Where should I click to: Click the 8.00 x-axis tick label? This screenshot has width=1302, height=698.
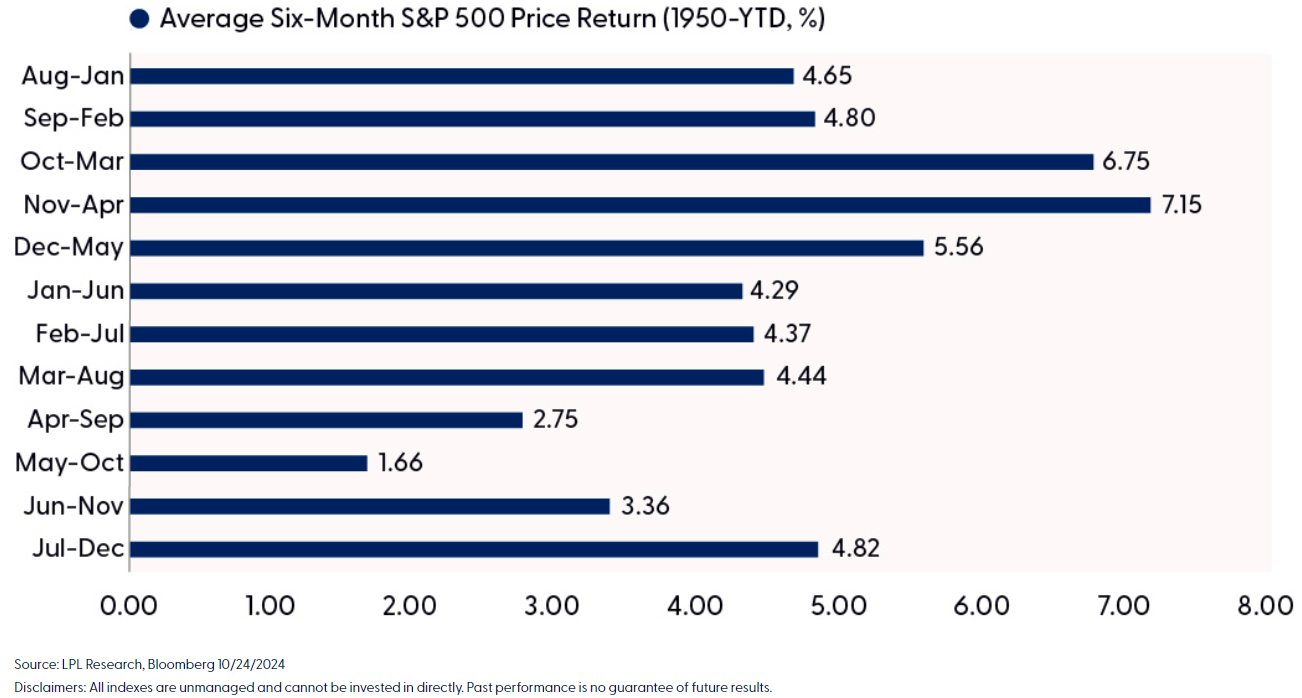(1265, 607)
